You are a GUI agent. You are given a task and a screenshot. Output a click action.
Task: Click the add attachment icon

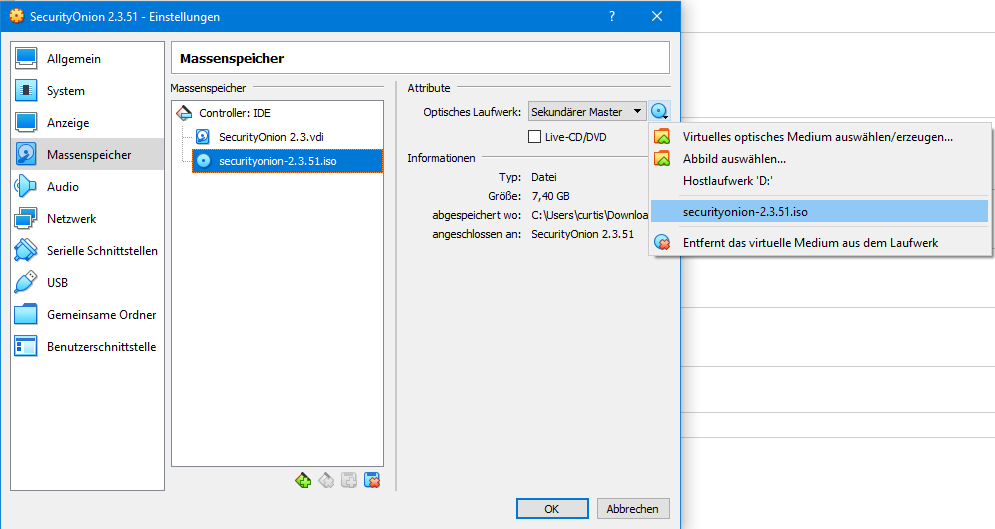click(349, 480)
